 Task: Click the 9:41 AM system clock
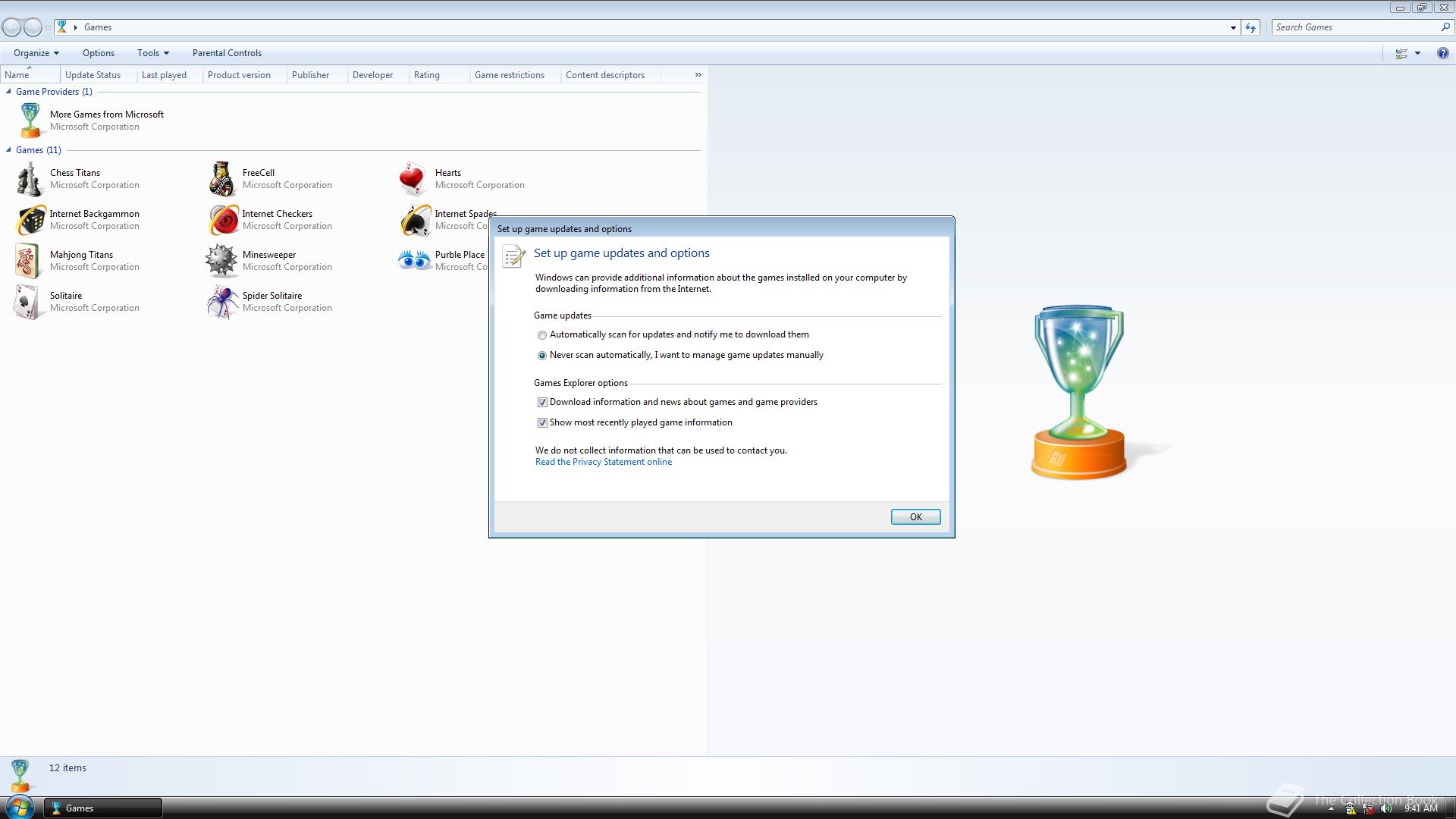(1420, 808)
